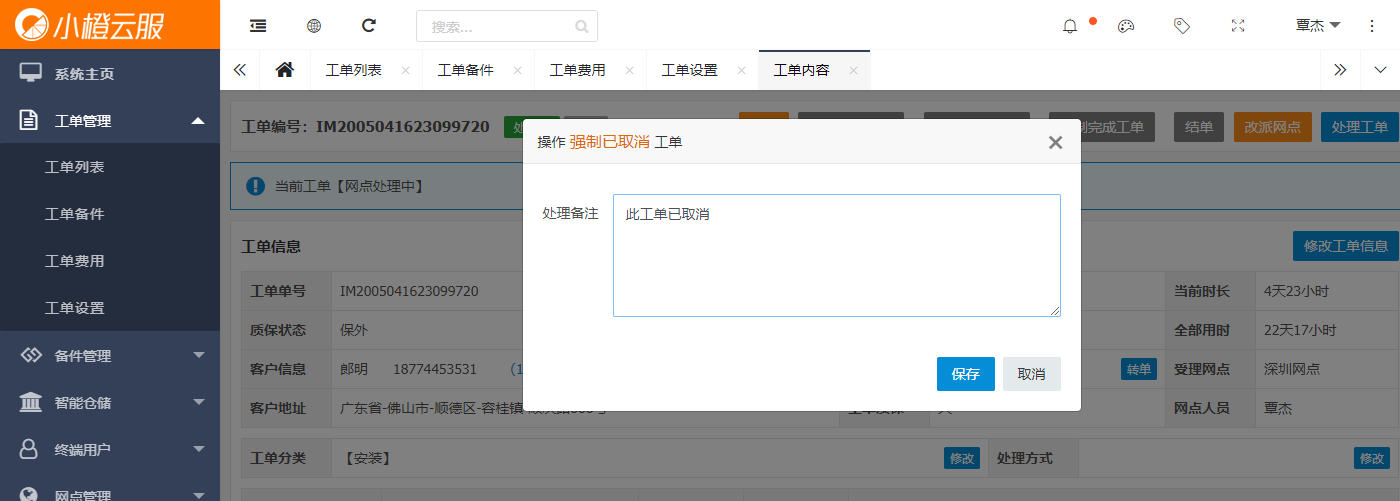1400x501 pixels.
Task: Click 修改 next to 处理方式
Action: click(x=1372, y=458)
